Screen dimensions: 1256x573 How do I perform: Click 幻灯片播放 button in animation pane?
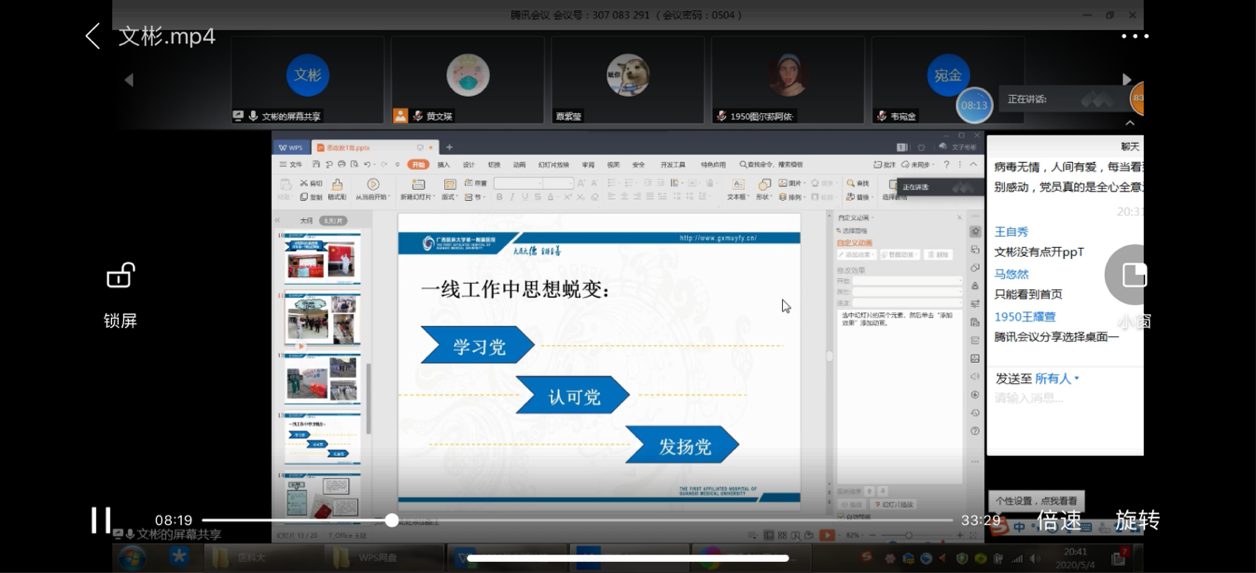(895, 504)
